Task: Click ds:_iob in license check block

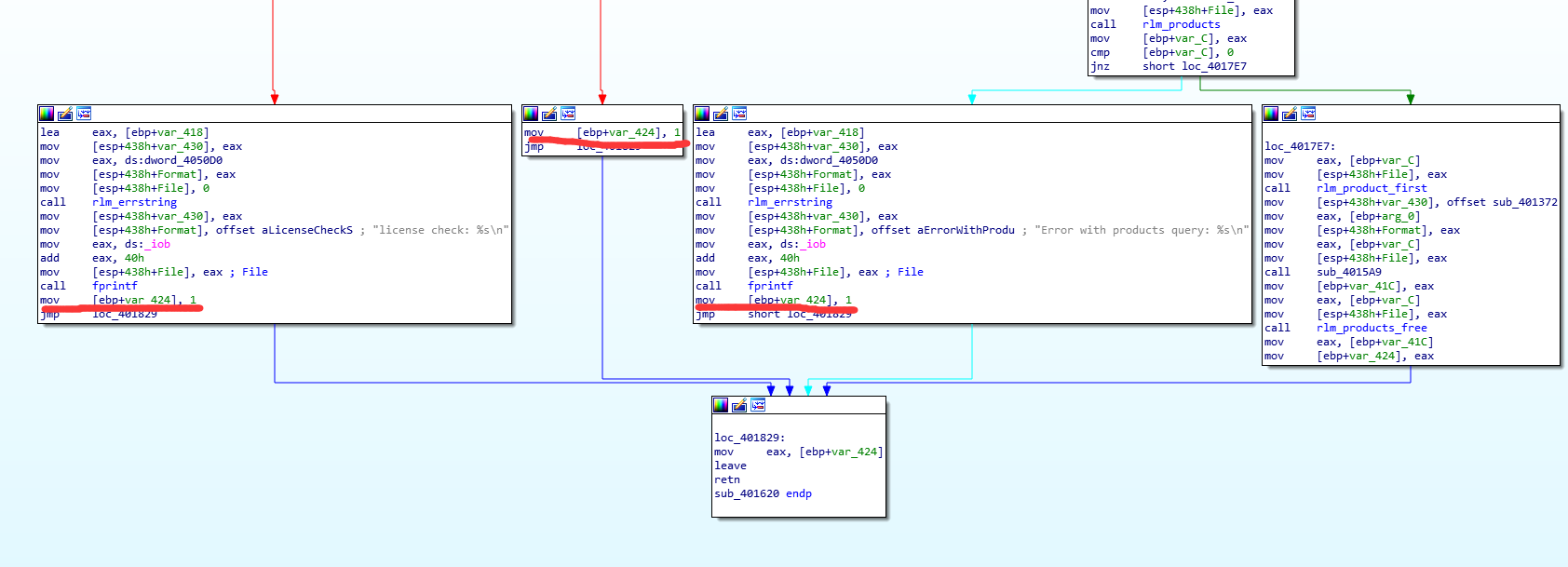Action: (x=147, y=244)
